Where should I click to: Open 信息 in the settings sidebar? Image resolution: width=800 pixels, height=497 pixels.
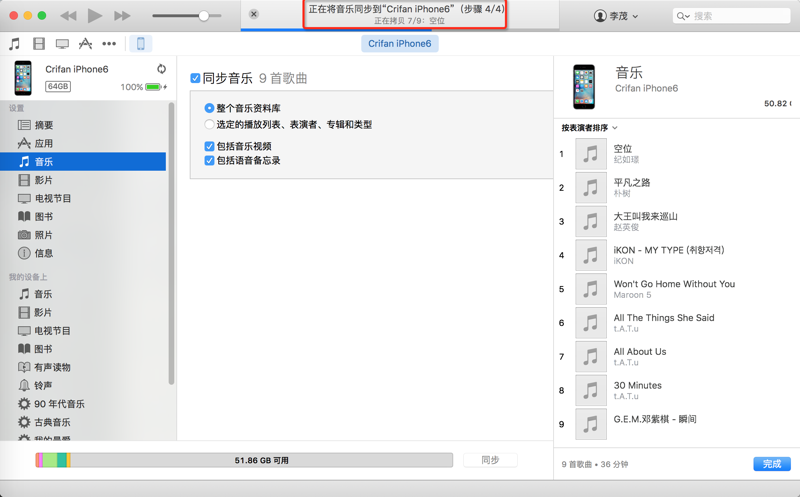pos(83,253)
